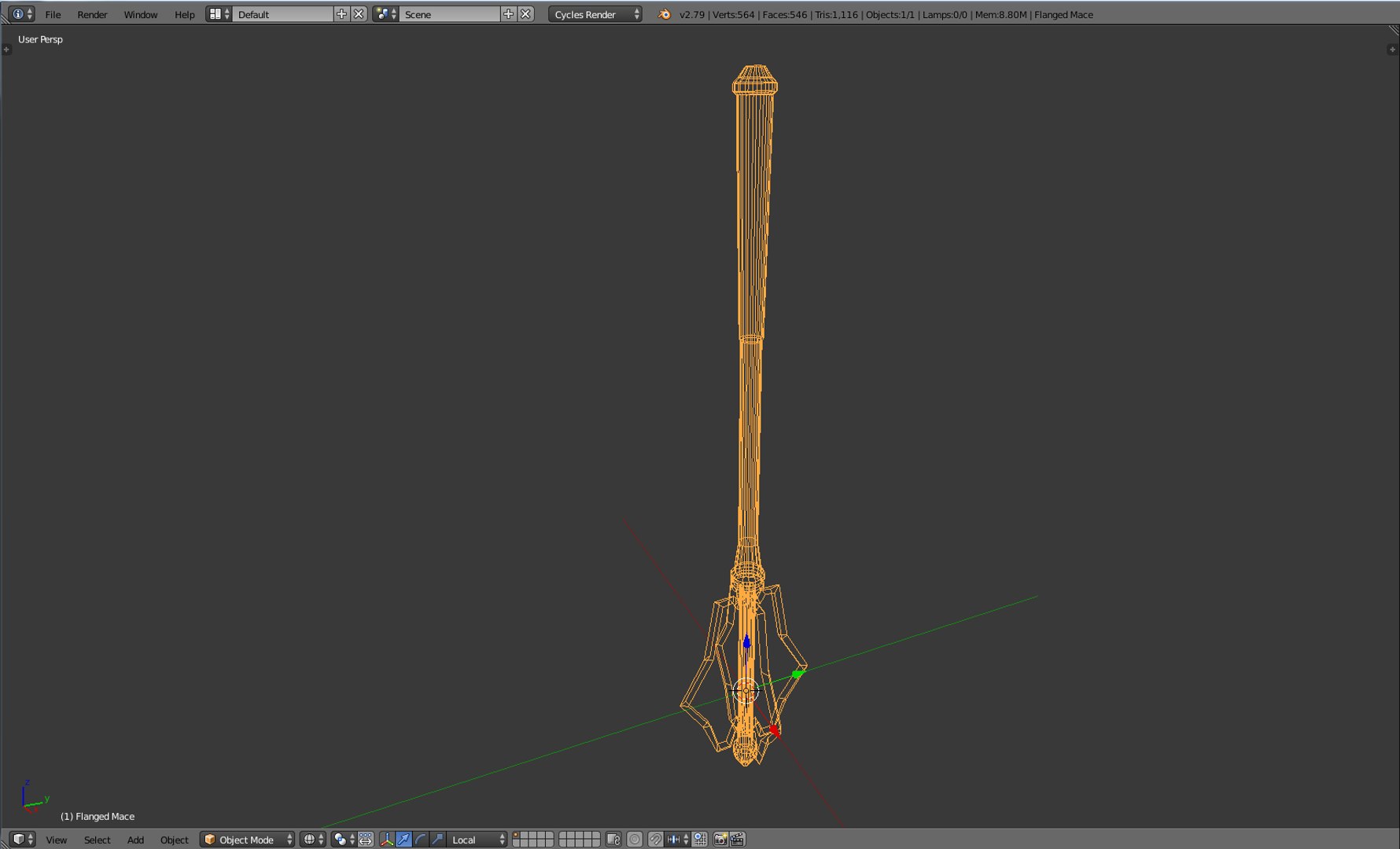Expand the tool shelf with left plus
The height and width of the screenshot is (849, 1400).
(x=6, y=50)
